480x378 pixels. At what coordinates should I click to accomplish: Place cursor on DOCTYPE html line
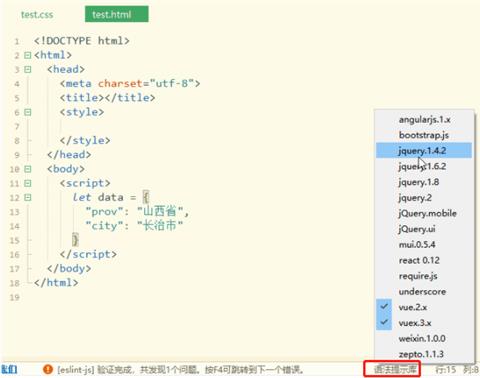82,41
